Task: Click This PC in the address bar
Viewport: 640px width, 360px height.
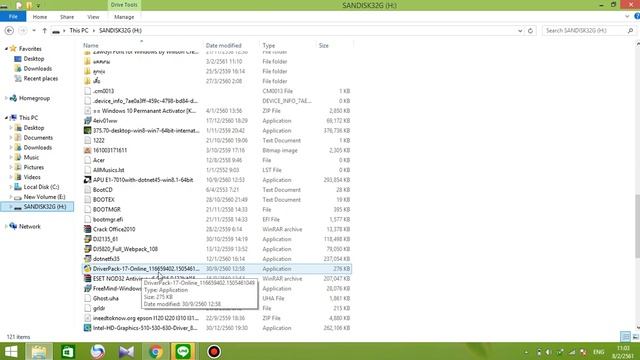Action: click(x=79, y=31)
